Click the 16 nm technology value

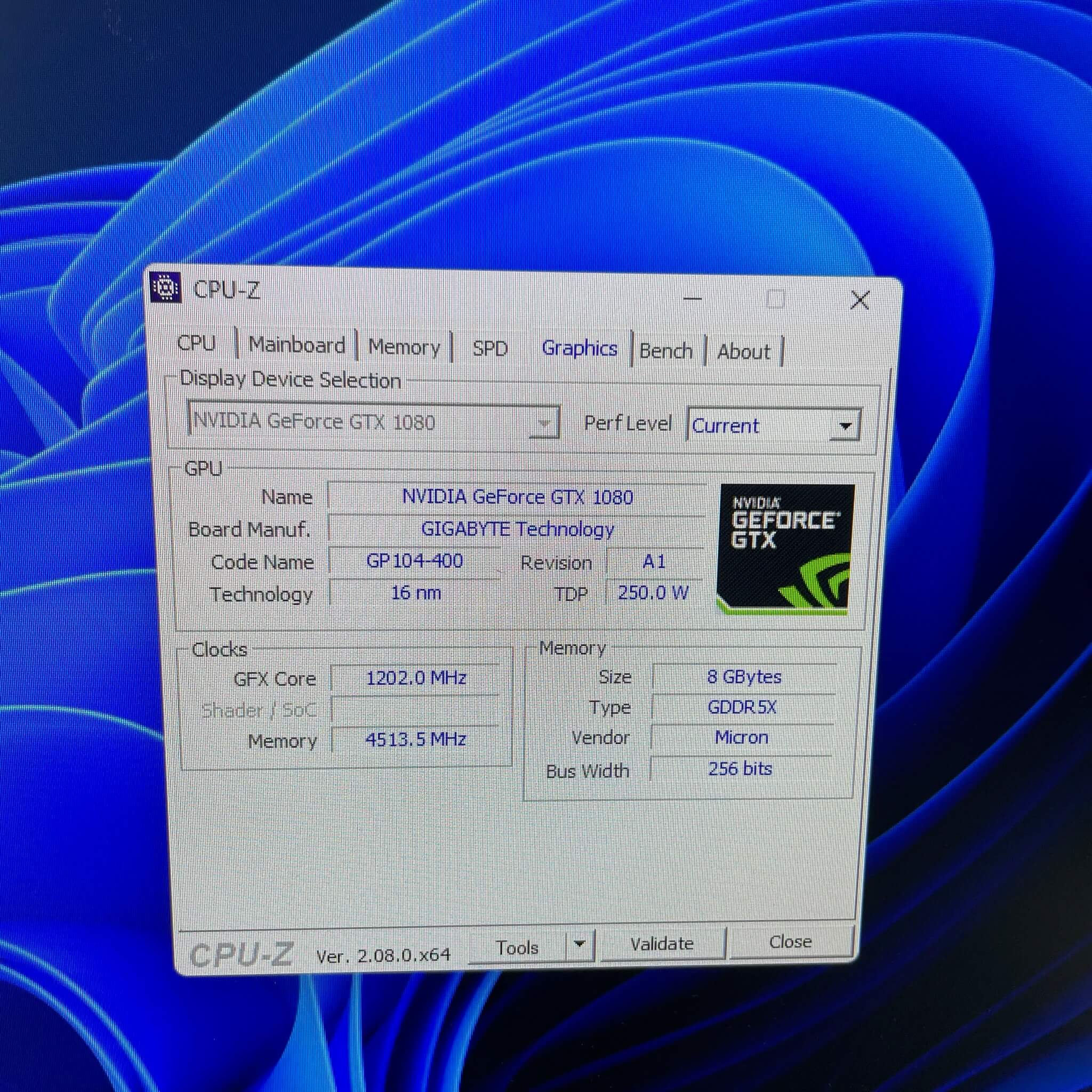pyautogui.click(x=415, y=593)
